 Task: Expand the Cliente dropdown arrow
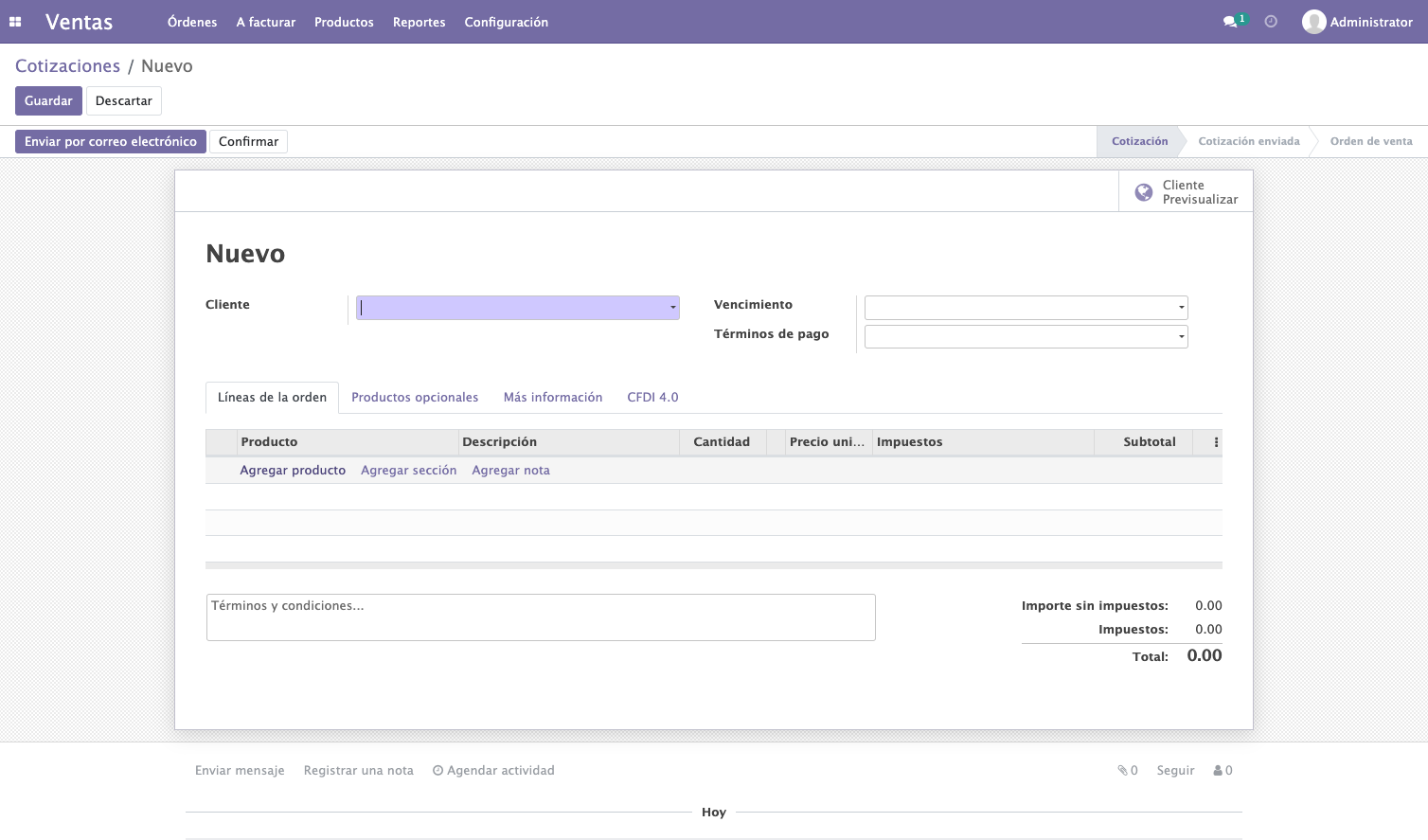[x=673, y=308]
